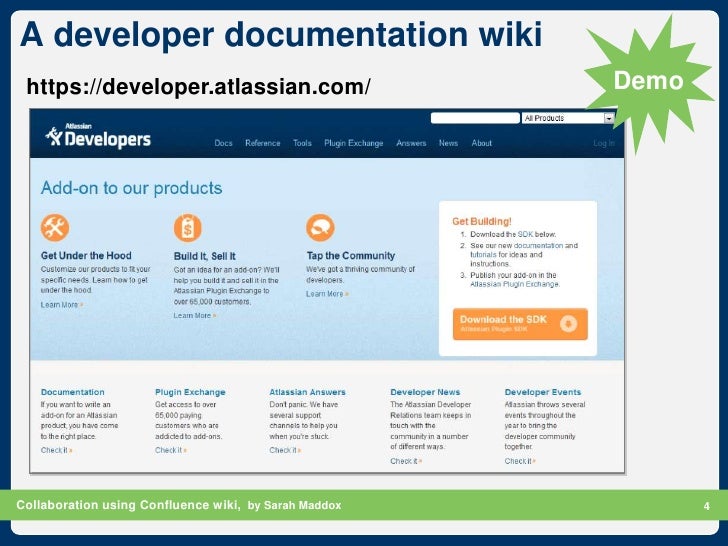This screenshot has width=728, height=546.
Task: Open the Answers menu item
Action: pyautogui.click(x=411, y=143)
